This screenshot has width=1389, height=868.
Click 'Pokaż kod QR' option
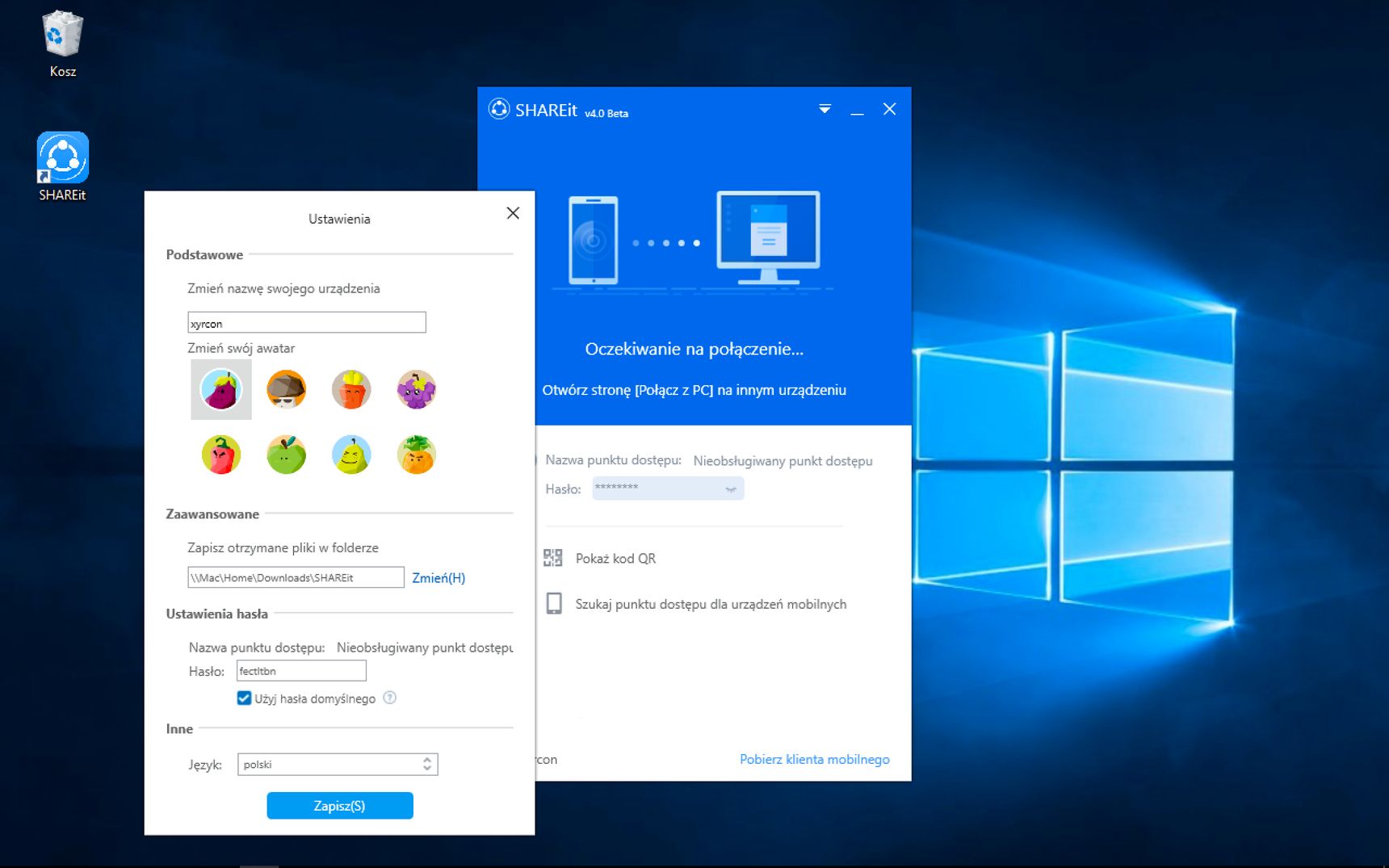[615, 558]
